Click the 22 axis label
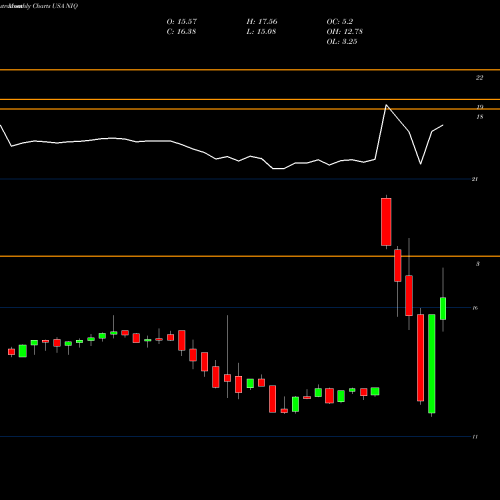500x500 pixels. click(x=479, y=78)
